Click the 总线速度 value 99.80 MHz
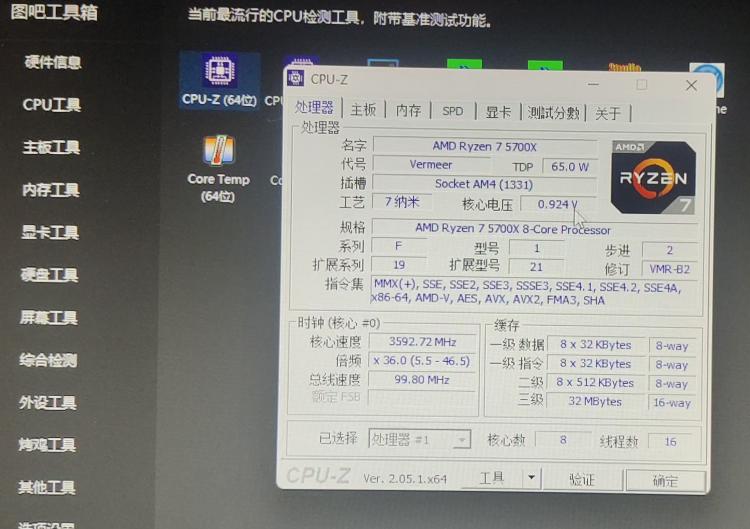 (x=422, y=380)
